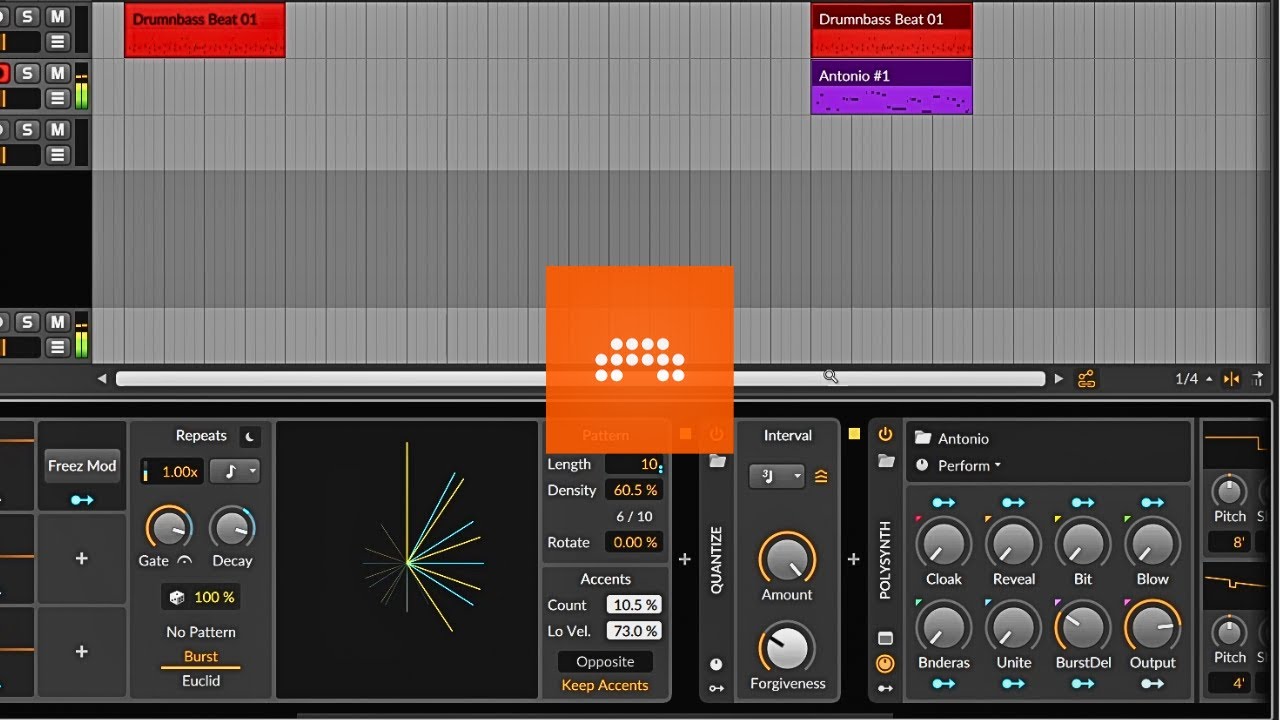Image resolution: width=1280 pixels, height=720 pixels.
Task: Select the purple Antonio #1 clip
Action: coord(891,87)
